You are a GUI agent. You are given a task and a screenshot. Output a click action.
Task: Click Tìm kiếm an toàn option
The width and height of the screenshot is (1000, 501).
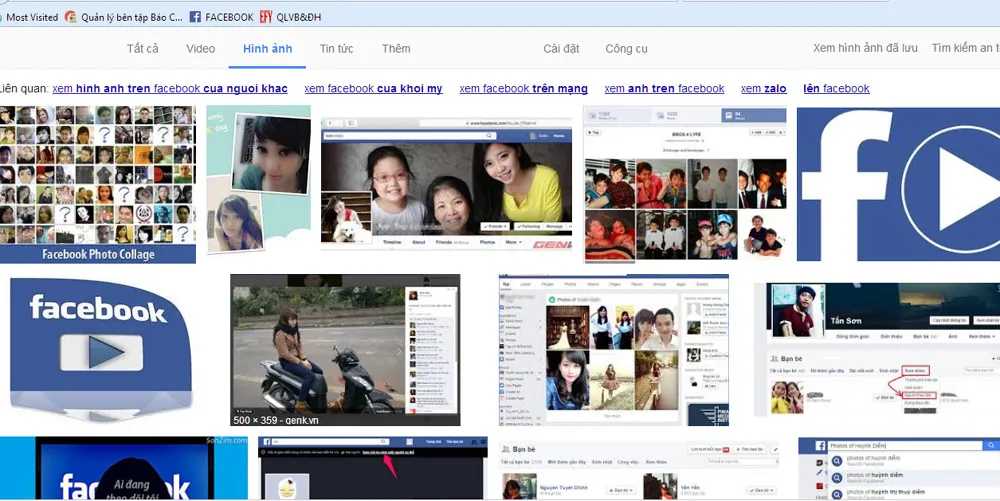[x=965, y=48]
